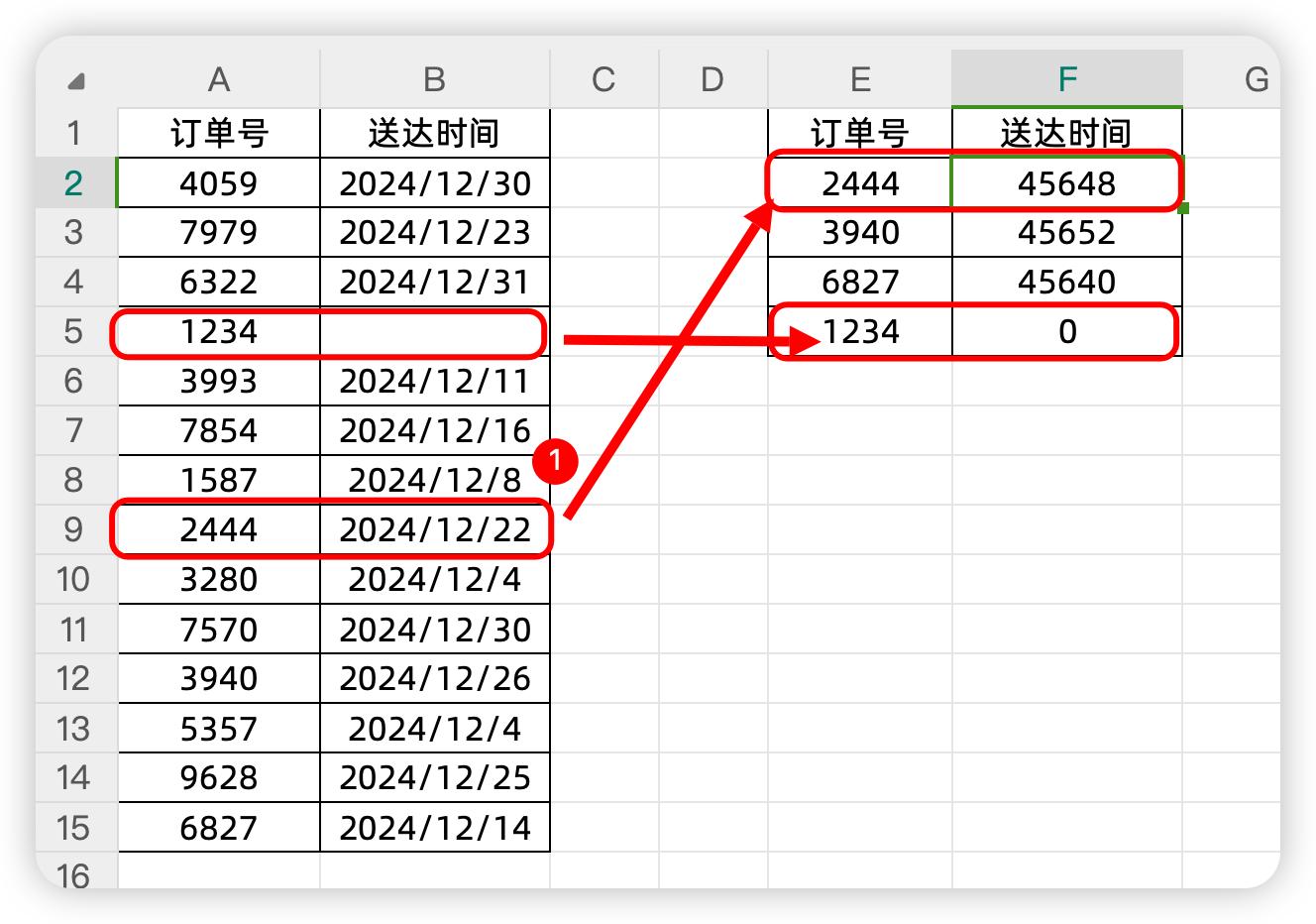
Task: Click date cell 2024/12/8
Action: [x=434, y=480]
